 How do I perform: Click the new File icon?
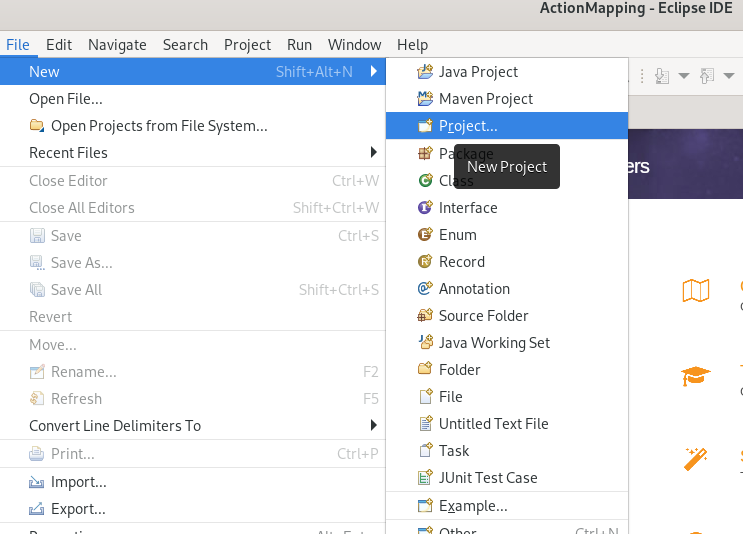click(x=426, y=396)
